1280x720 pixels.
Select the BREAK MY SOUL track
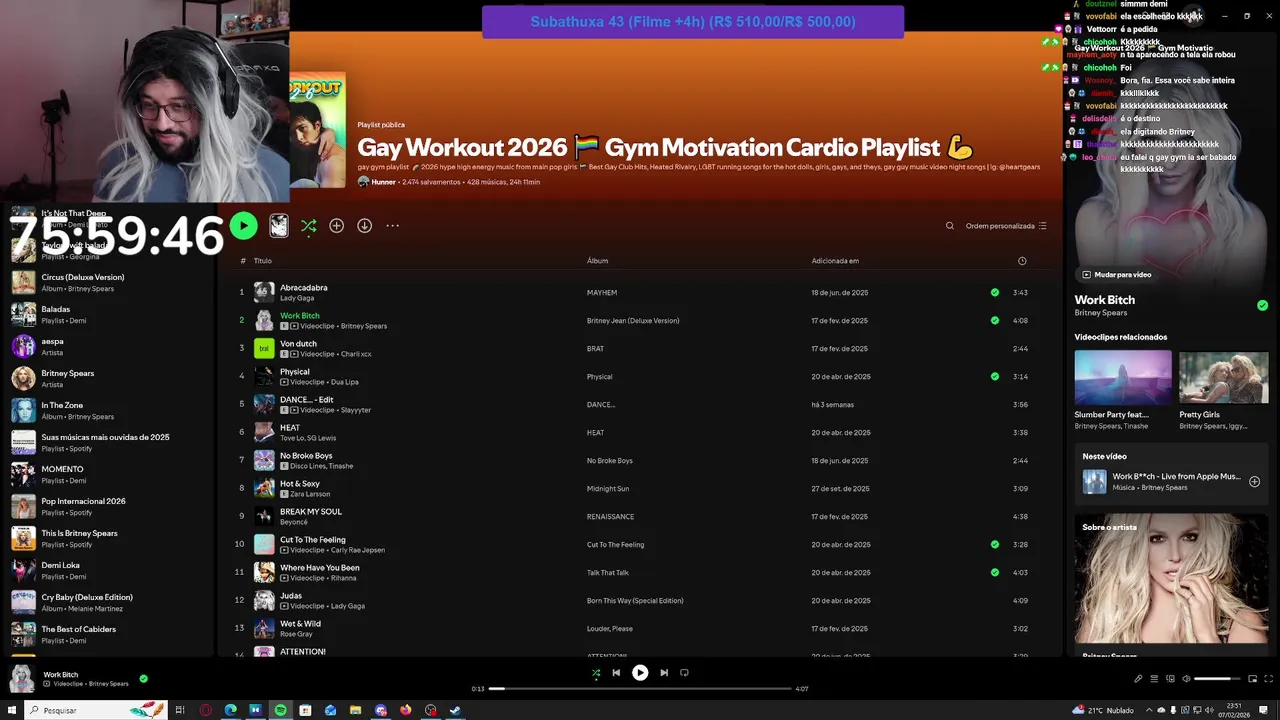[640, 517]
